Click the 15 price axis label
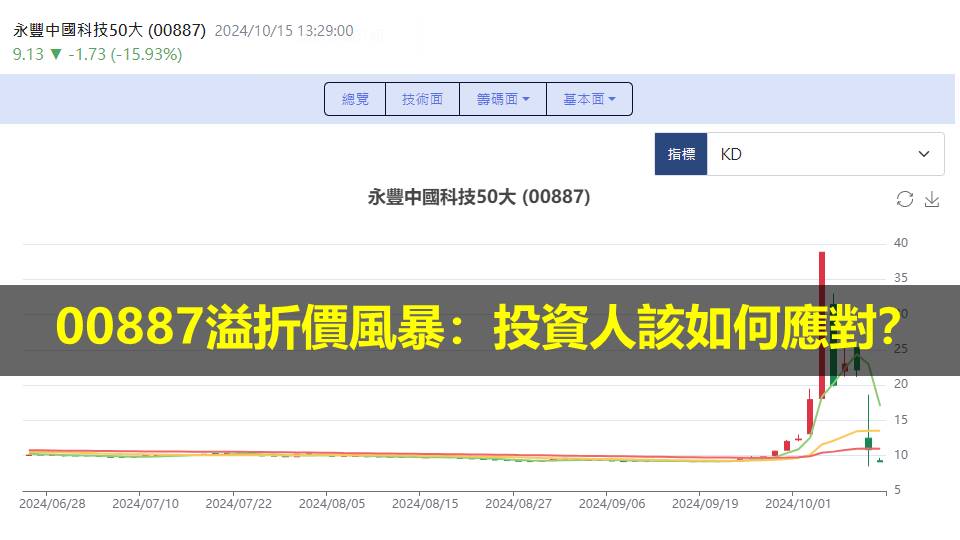The width and height of the screenshot is (960, 540). (901, 420)
